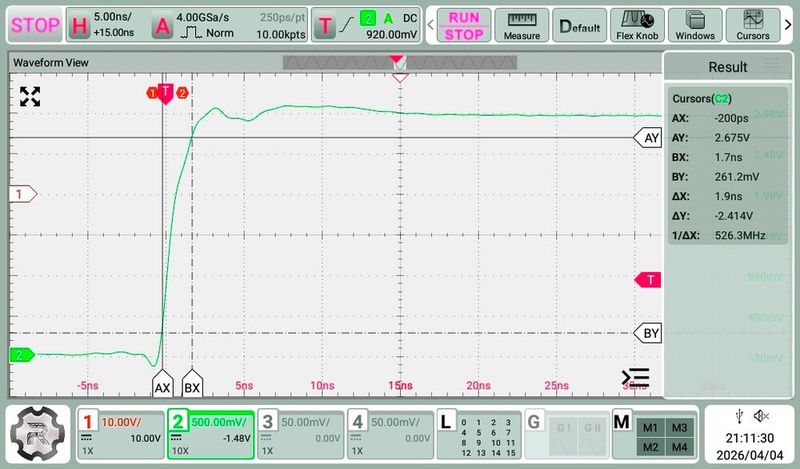Open the Result panel menu icon
800x469 pixels.
pyautogui.click(x=771, y=64)
